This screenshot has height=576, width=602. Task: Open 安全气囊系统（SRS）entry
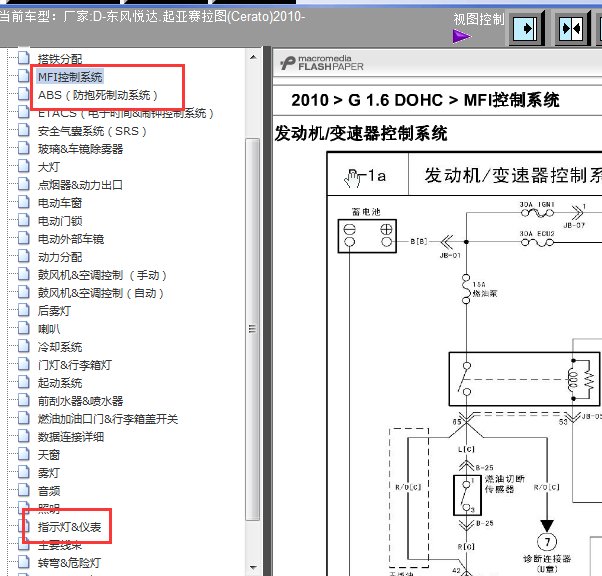coord(92,131)
